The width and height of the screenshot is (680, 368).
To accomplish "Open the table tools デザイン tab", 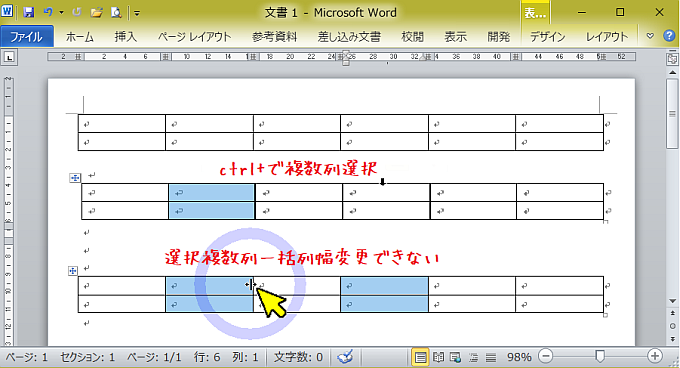I will pyautogui.click(x=548, y=37).
